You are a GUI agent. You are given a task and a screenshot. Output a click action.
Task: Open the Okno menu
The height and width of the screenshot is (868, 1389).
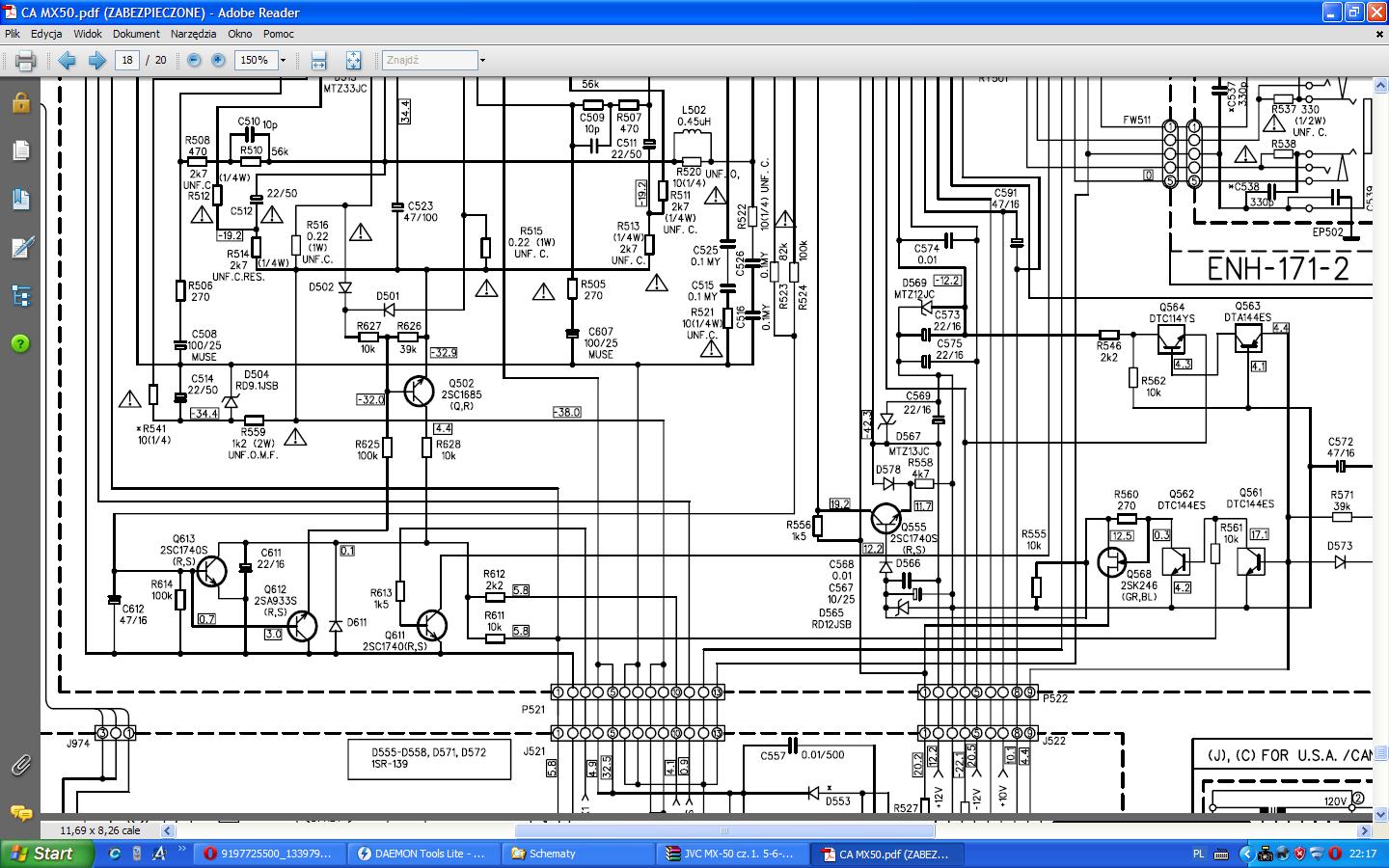click(240, 34)
